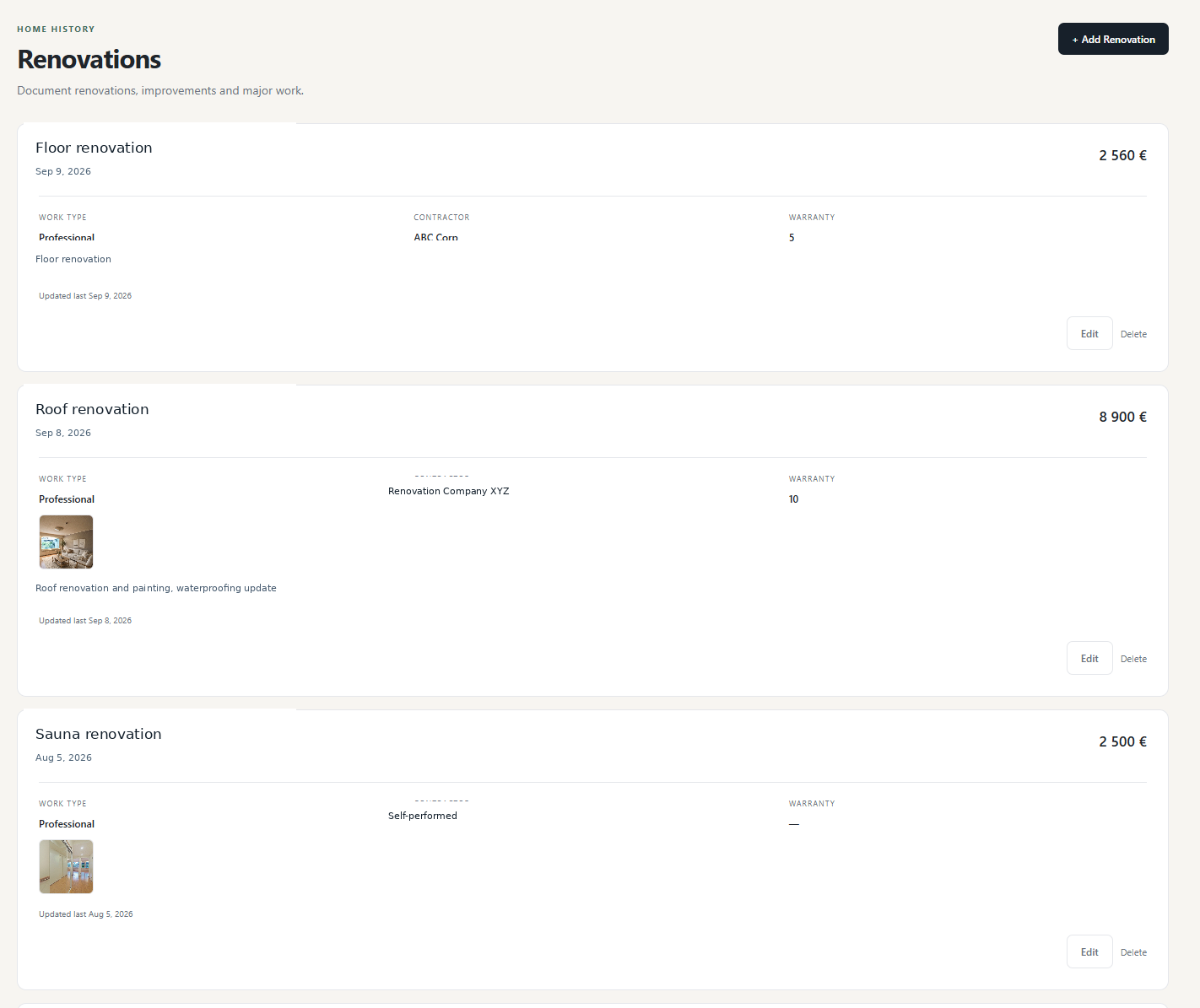Click the Renovation Company XYZ contractor text
This screenshot has height=1008, width=1200.
point(449,491)
